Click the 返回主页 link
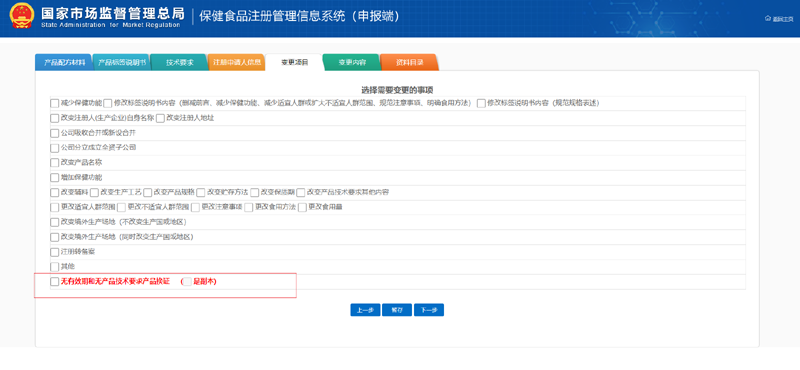The height and width of the screenshot is (370, 800). pos(783,19)
